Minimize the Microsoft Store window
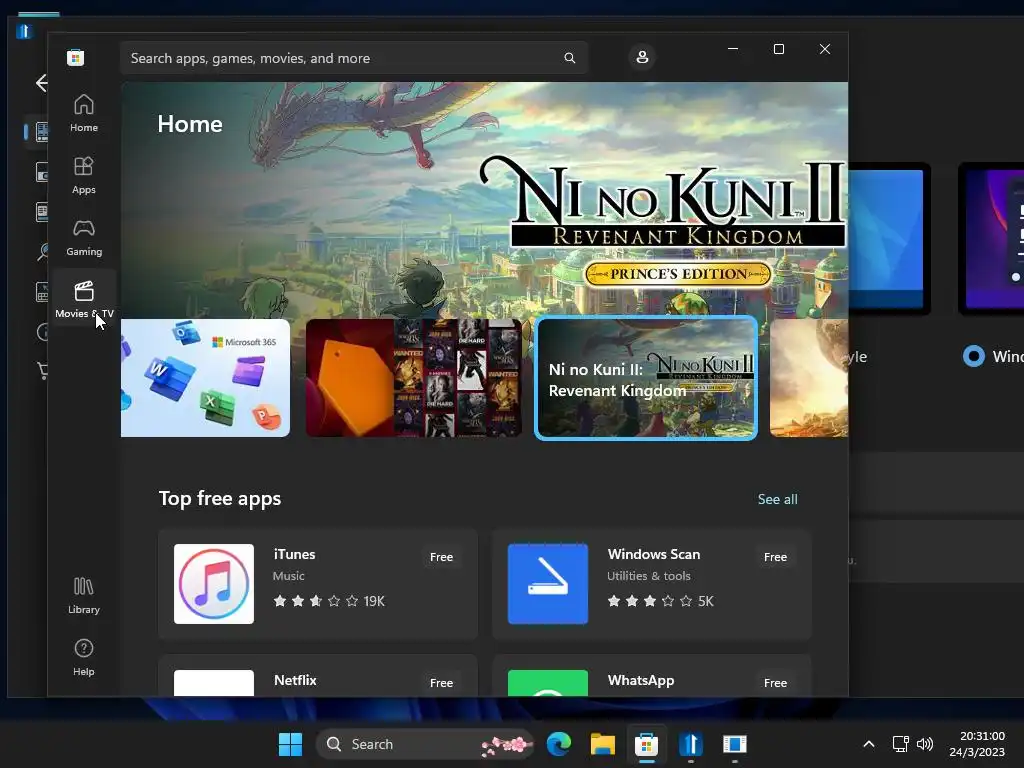Image resolution: width=1024 pixels, height=768 pixels. click(733, 49)
